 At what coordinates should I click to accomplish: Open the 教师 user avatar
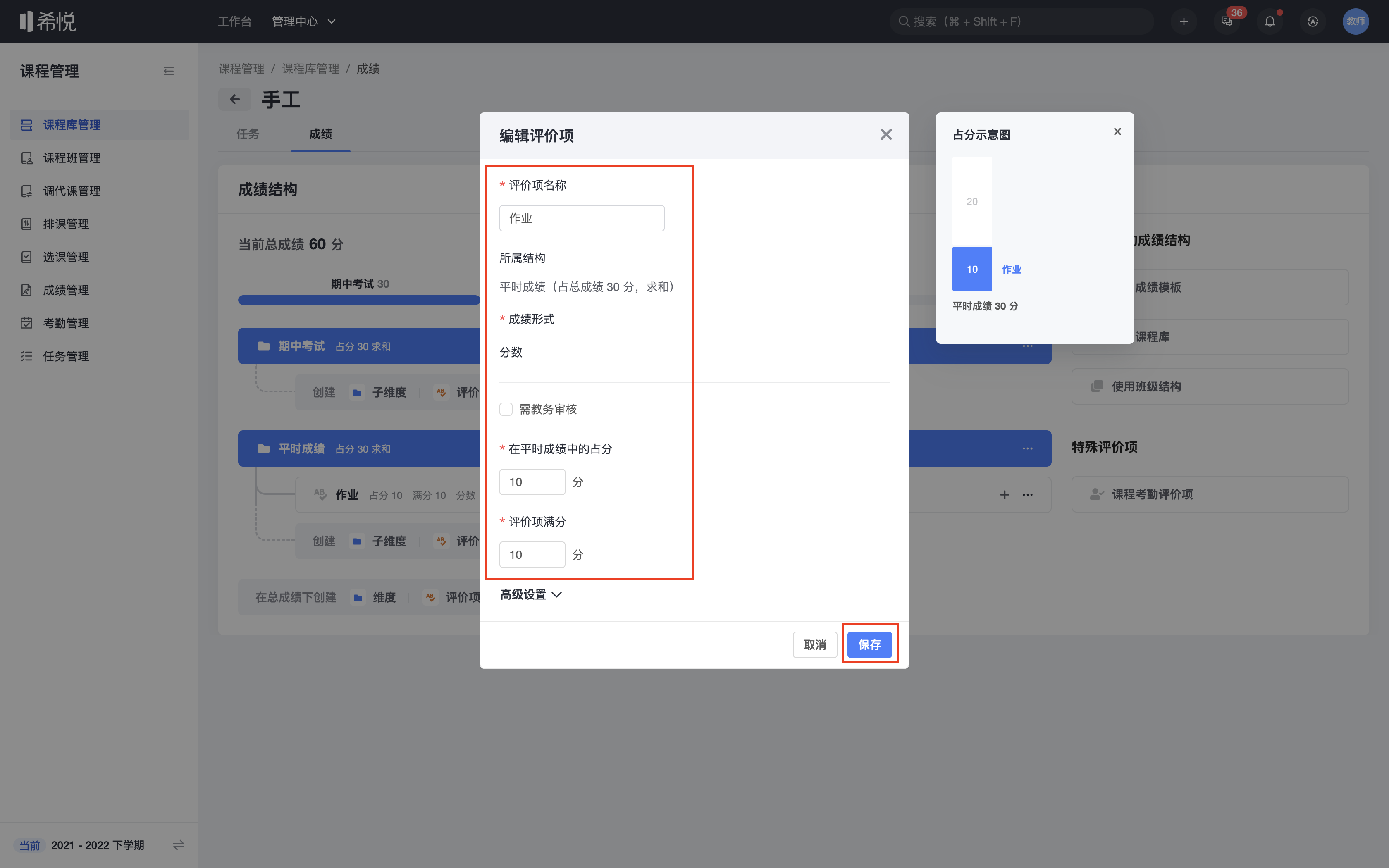click(1356, 21)
